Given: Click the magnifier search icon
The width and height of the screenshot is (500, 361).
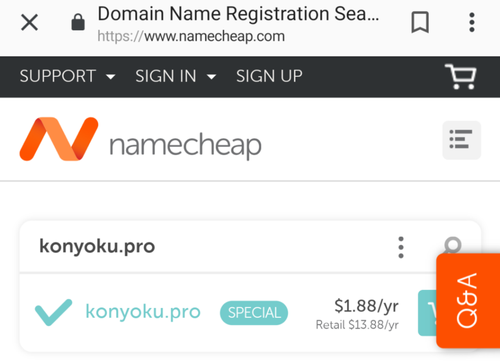Looking at the screenshot, I should [453, 245].
